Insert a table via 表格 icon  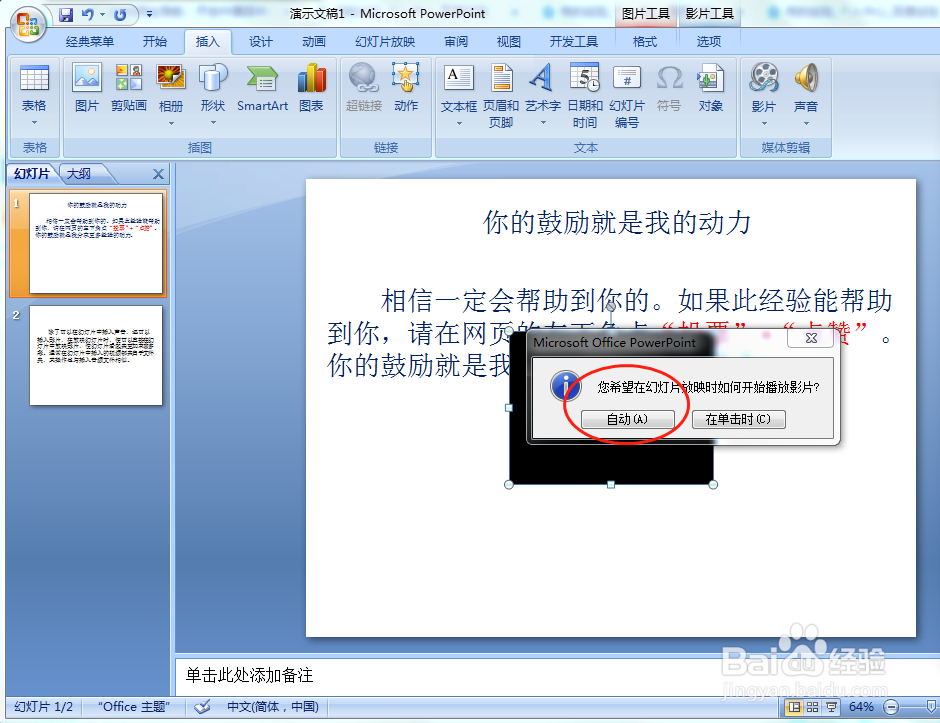coord(34,78)
